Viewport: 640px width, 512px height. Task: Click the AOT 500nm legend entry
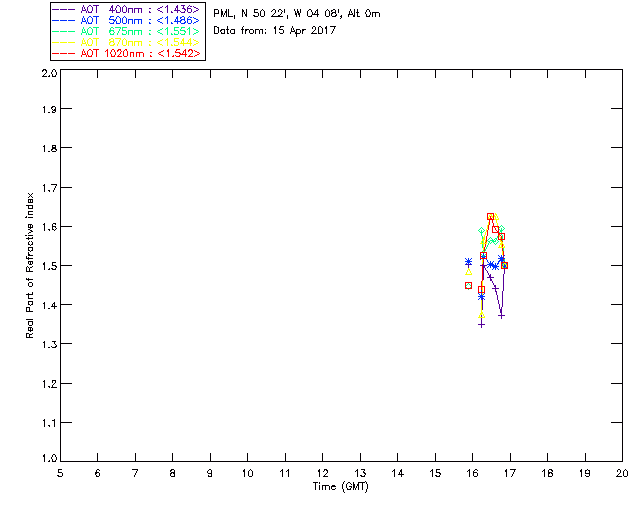pyautogui.click(x=126, y=20)
